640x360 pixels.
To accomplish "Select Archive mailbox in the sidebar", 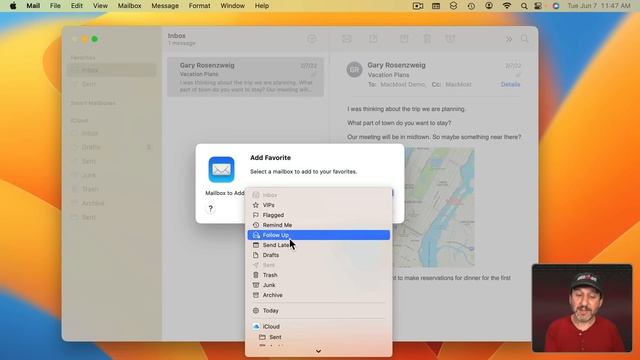I will [x=111, y=203].
